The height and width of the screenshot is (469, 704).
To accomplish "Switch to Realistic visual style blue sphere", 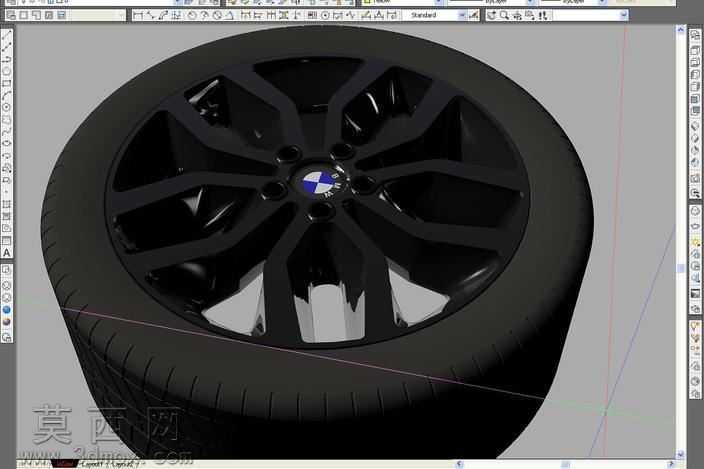I will pos(7,310).
